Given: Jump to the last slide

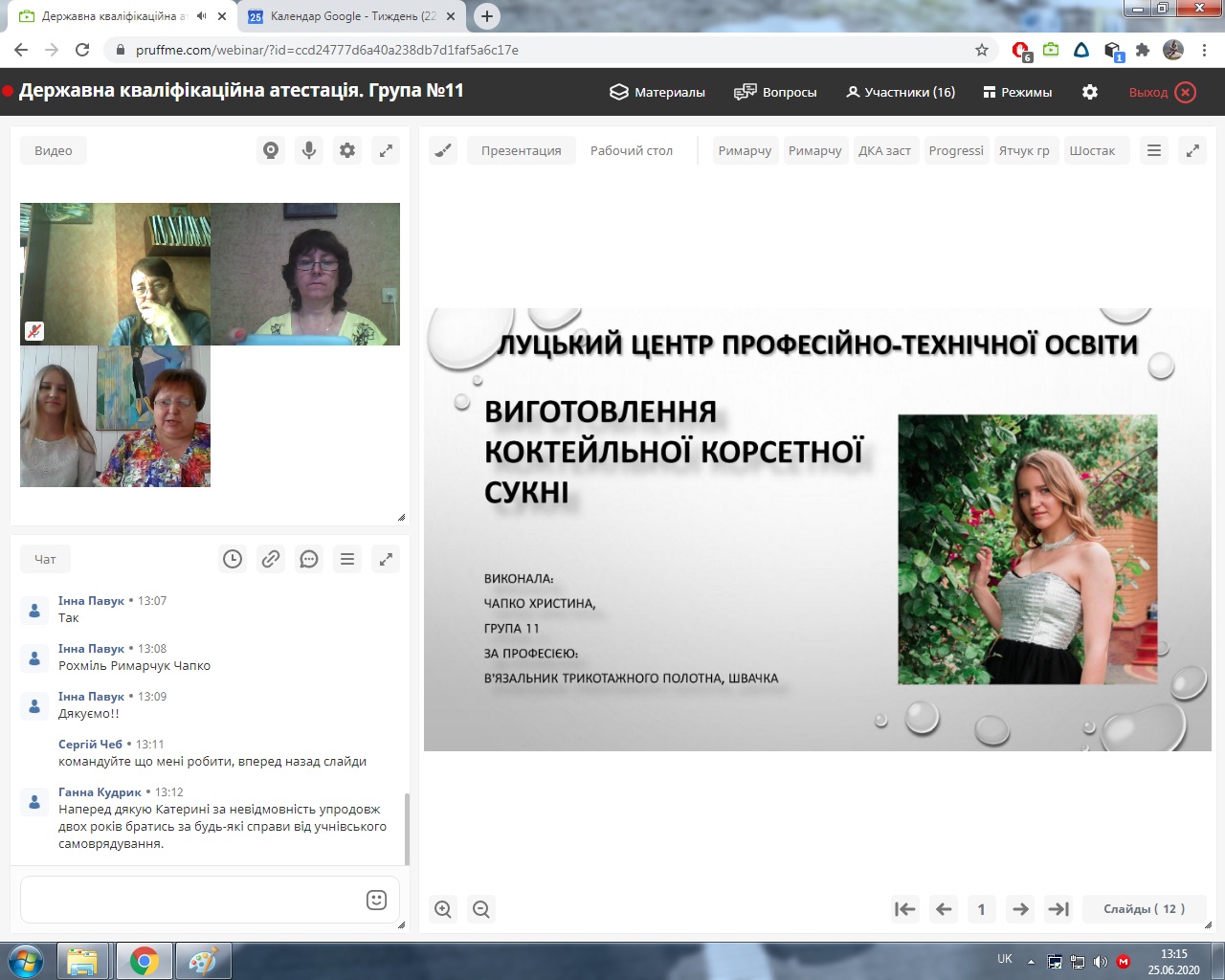Looking at the screenshot, I should pos(1058,909).
